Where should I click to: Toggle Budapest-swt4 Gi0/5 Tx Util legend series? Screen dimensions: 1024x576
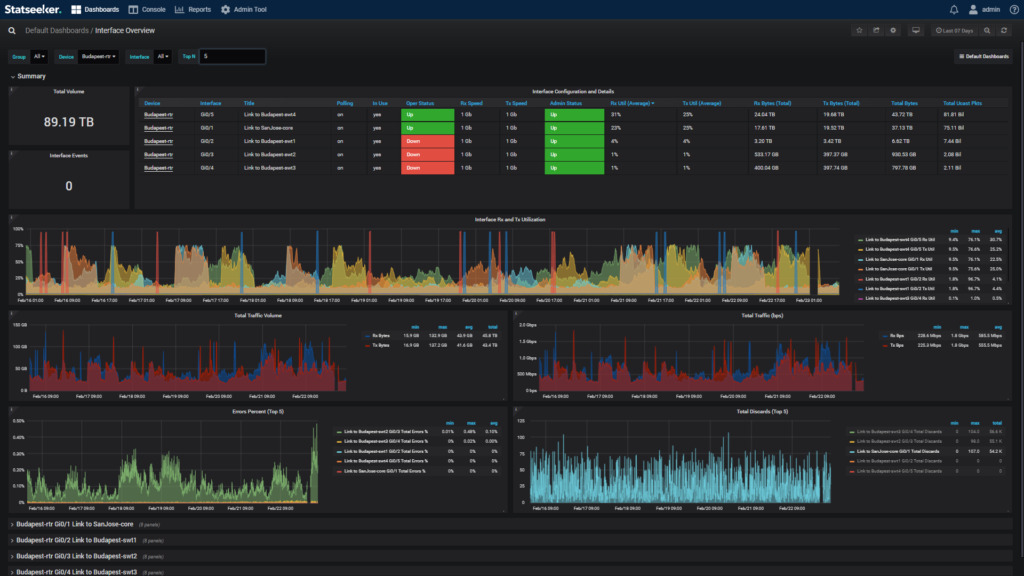[x=900, y=249]
